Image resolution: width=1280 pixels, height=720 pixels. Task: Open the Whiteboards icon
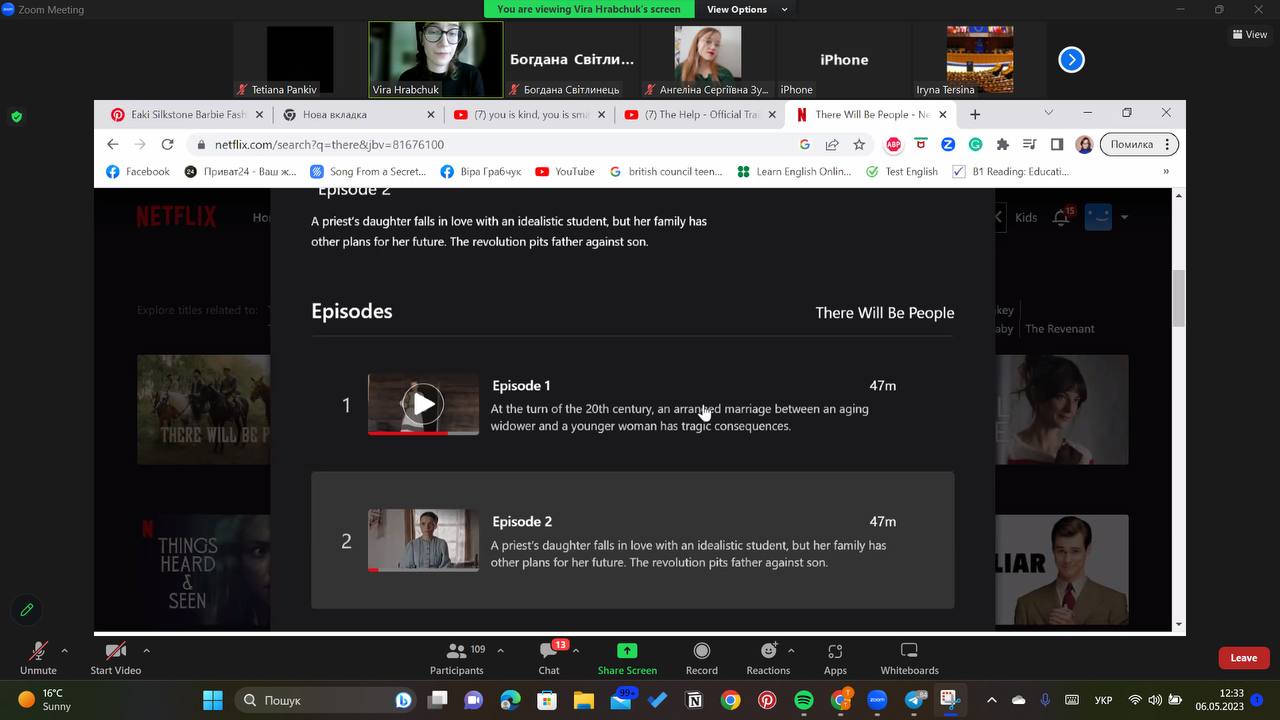(909, 651)
